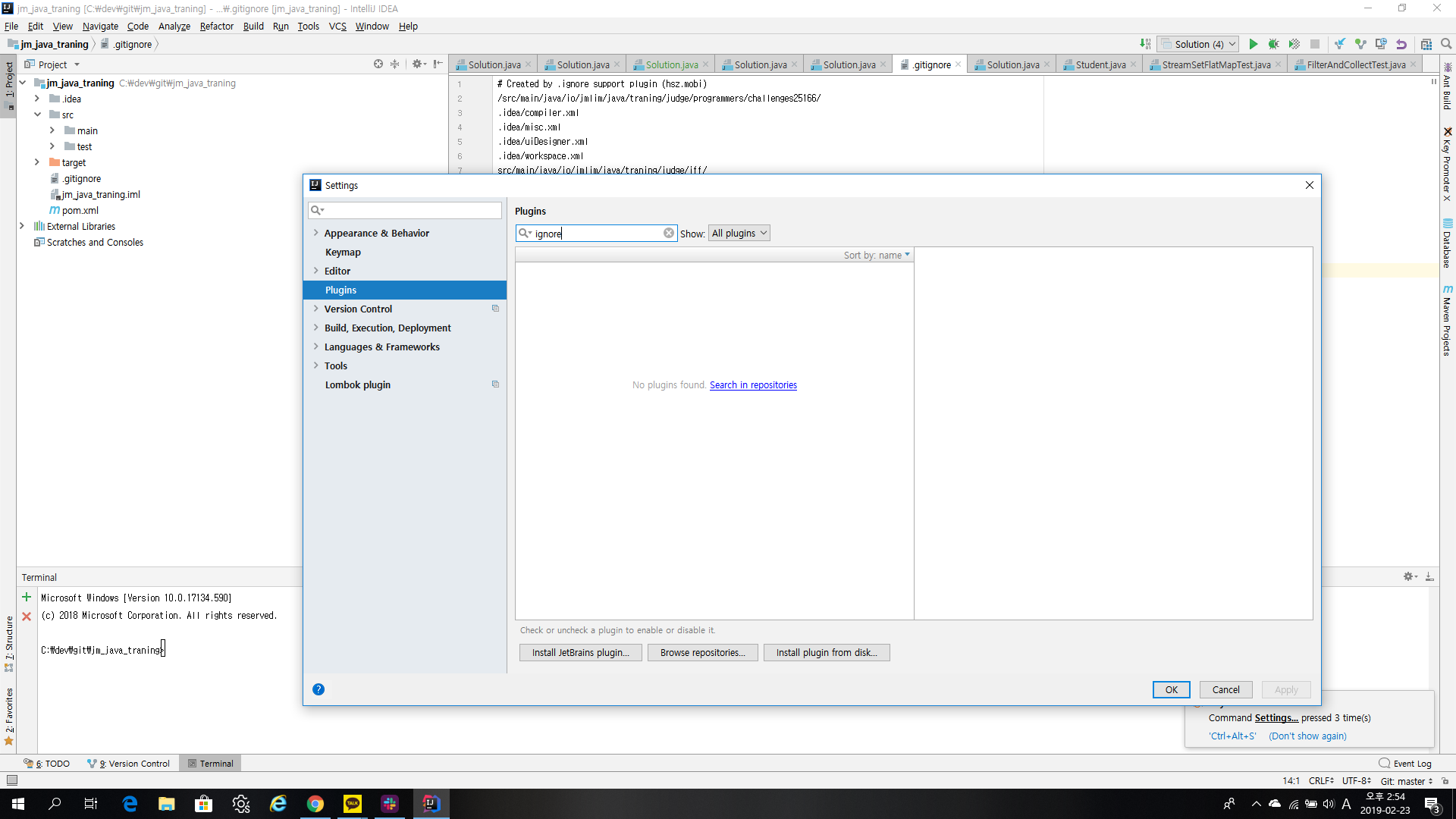1456x819 pixels.
Task: Click the Editor settings menu item
Action: pyautogui.click(x=337, y=270)
